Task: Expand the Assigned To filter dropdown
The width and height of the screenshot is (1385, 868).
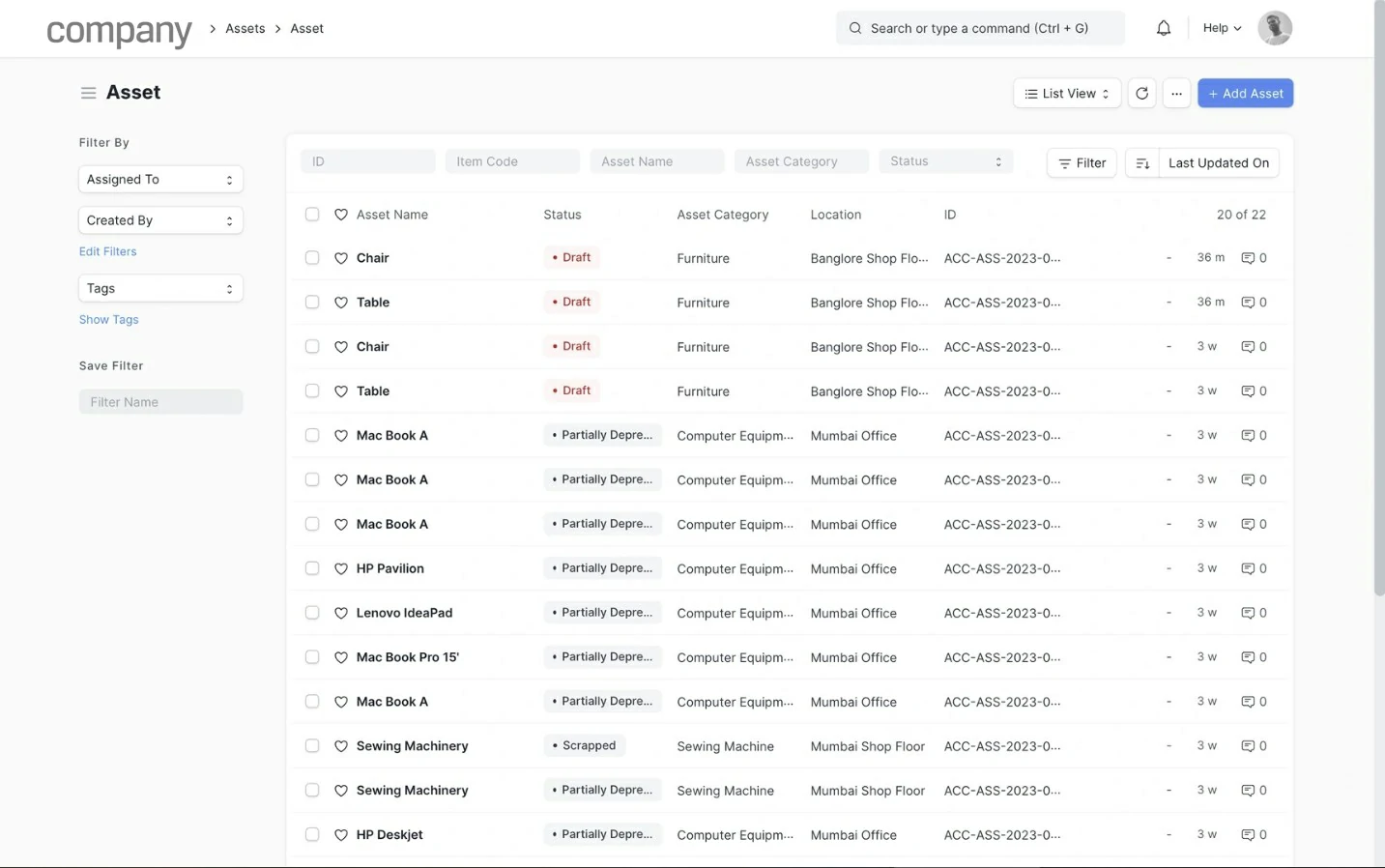Action: point(160,180)
